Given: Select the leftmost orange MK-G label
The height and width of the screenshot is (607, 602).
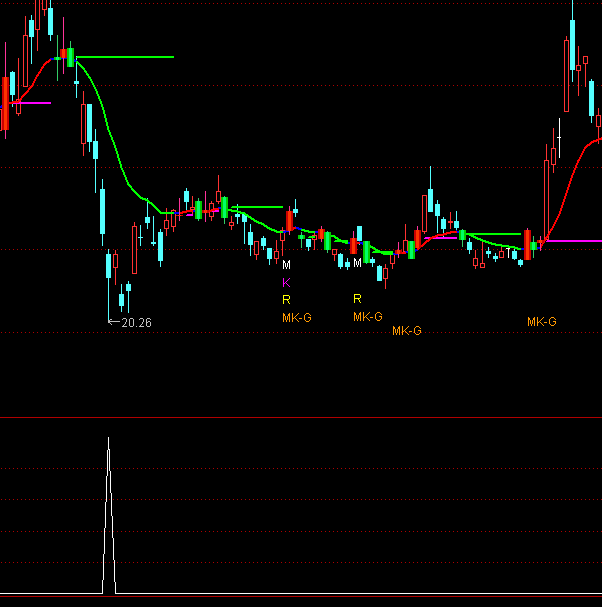Looking at the screenshot, I should [296, 317].
